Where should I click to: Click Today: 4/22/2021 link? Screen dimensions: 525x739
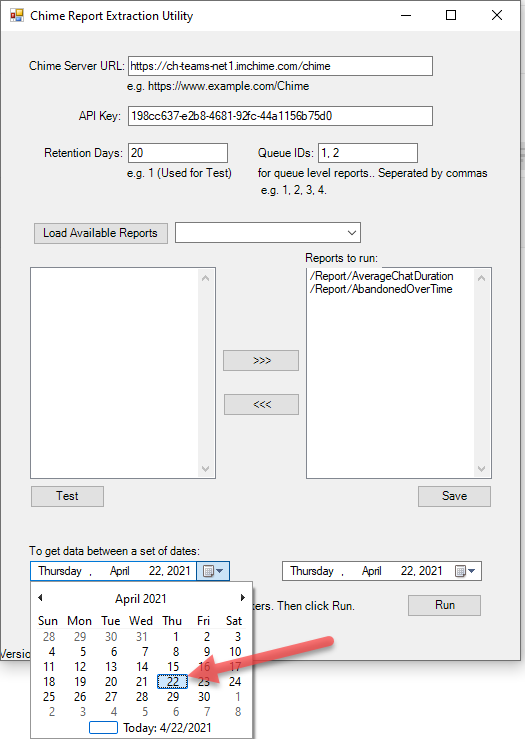coord(167,728)
